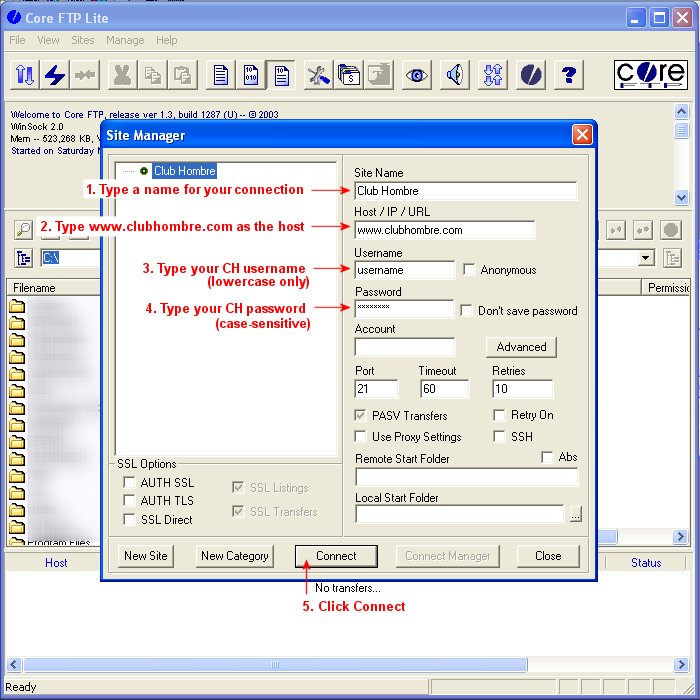Click the tree view icon in remote pane
Image resolution: width=700 pixels, height=700 pixels.
(672, 258)
